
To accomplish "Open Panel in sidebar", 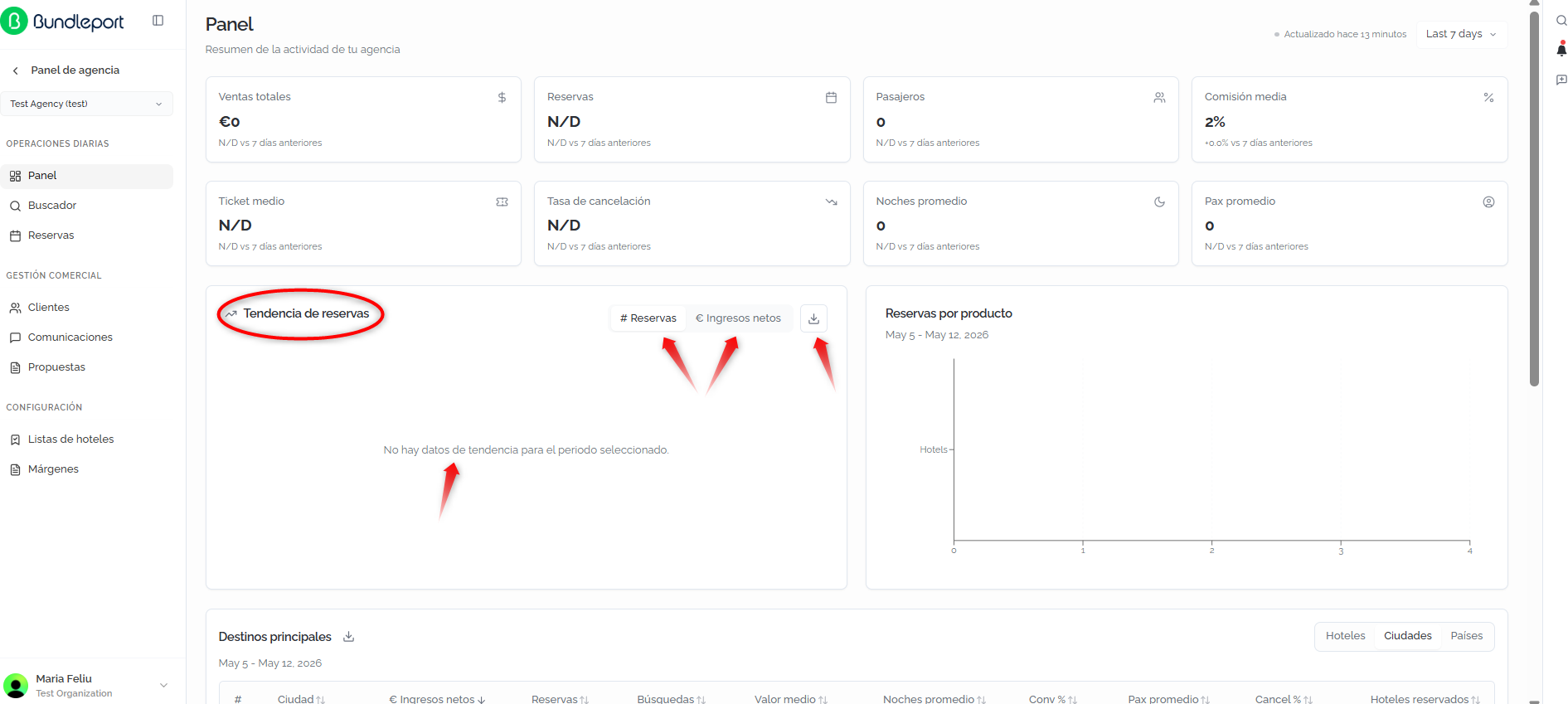I will [87, 176].
